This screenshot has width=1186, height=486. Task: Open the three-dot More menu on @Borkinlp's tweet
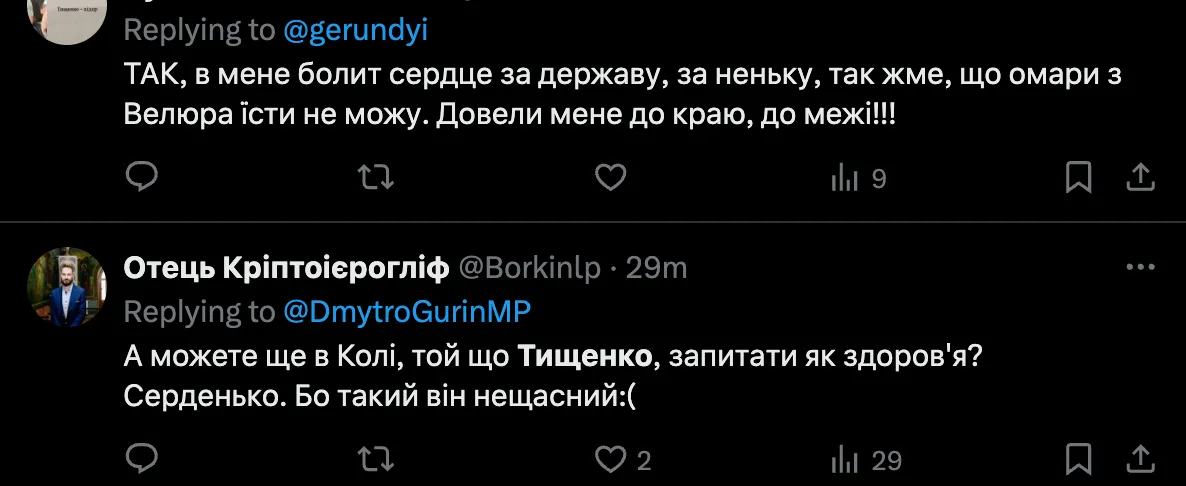[1141, 268]
